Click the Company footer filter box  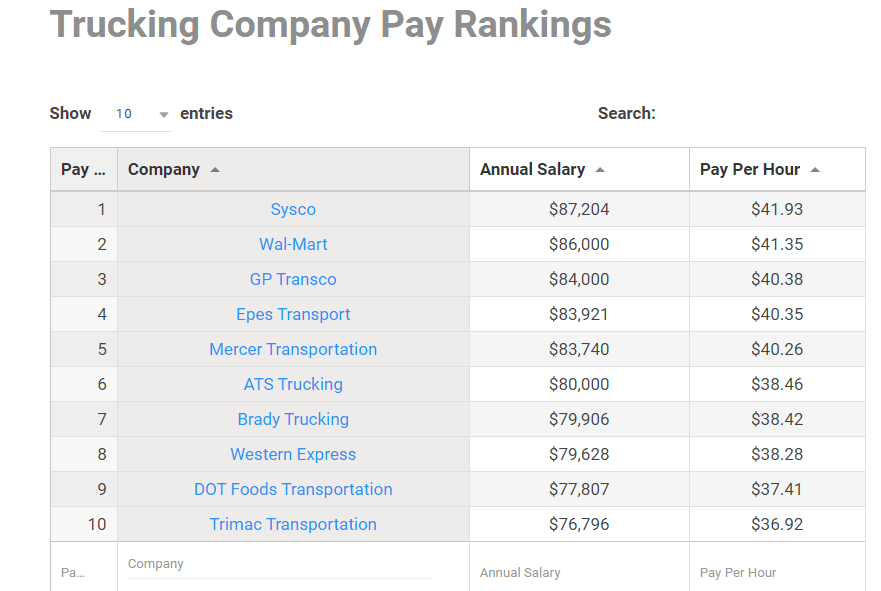coord(278,563)
